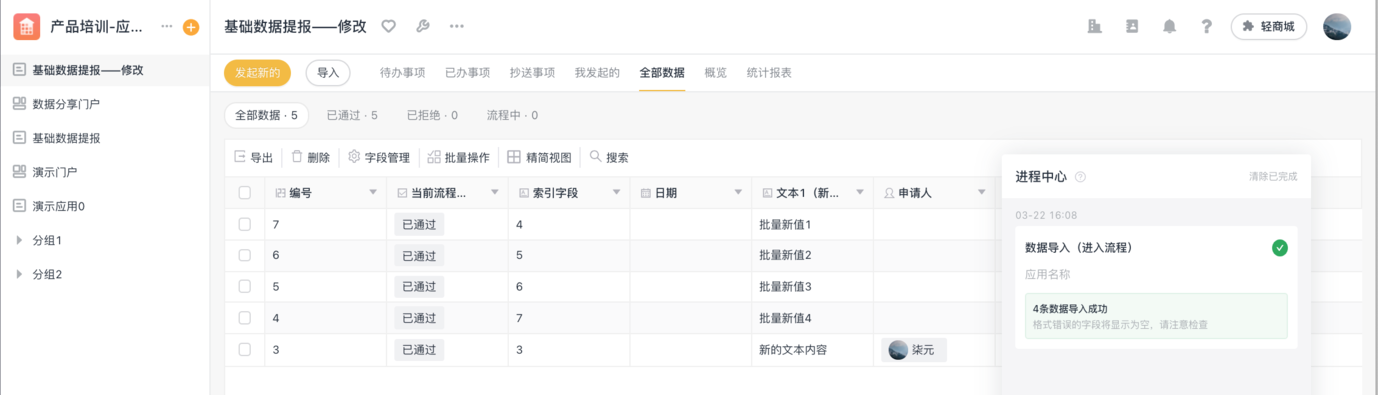Click 删除 delete toolbar button
This screenshot has height=395, width=1378.
pos(311,157)
